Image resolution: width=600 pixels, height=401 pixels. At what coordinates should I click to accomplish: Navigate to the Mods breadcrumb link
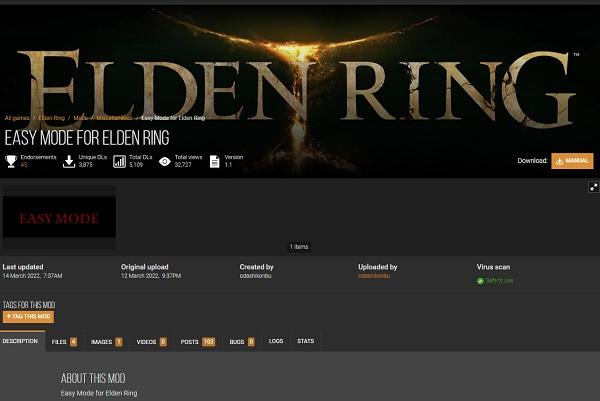click(x=80, y=118)
